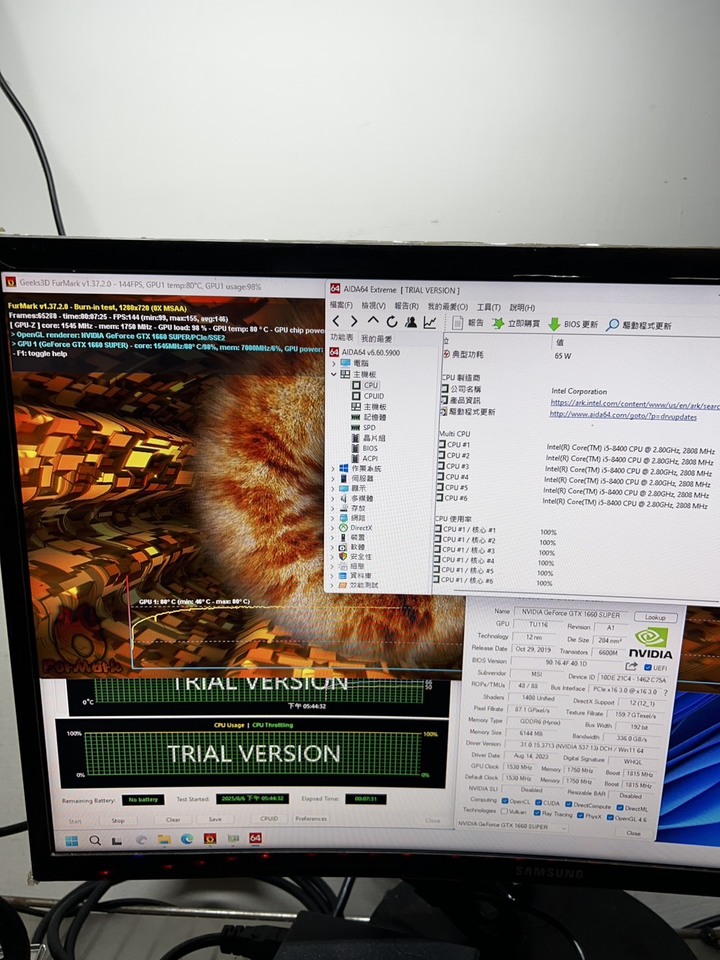Click the 立即購買 buy now button
Image resolution: width=720 pixels, height=960 pixels.
point(517,323)
